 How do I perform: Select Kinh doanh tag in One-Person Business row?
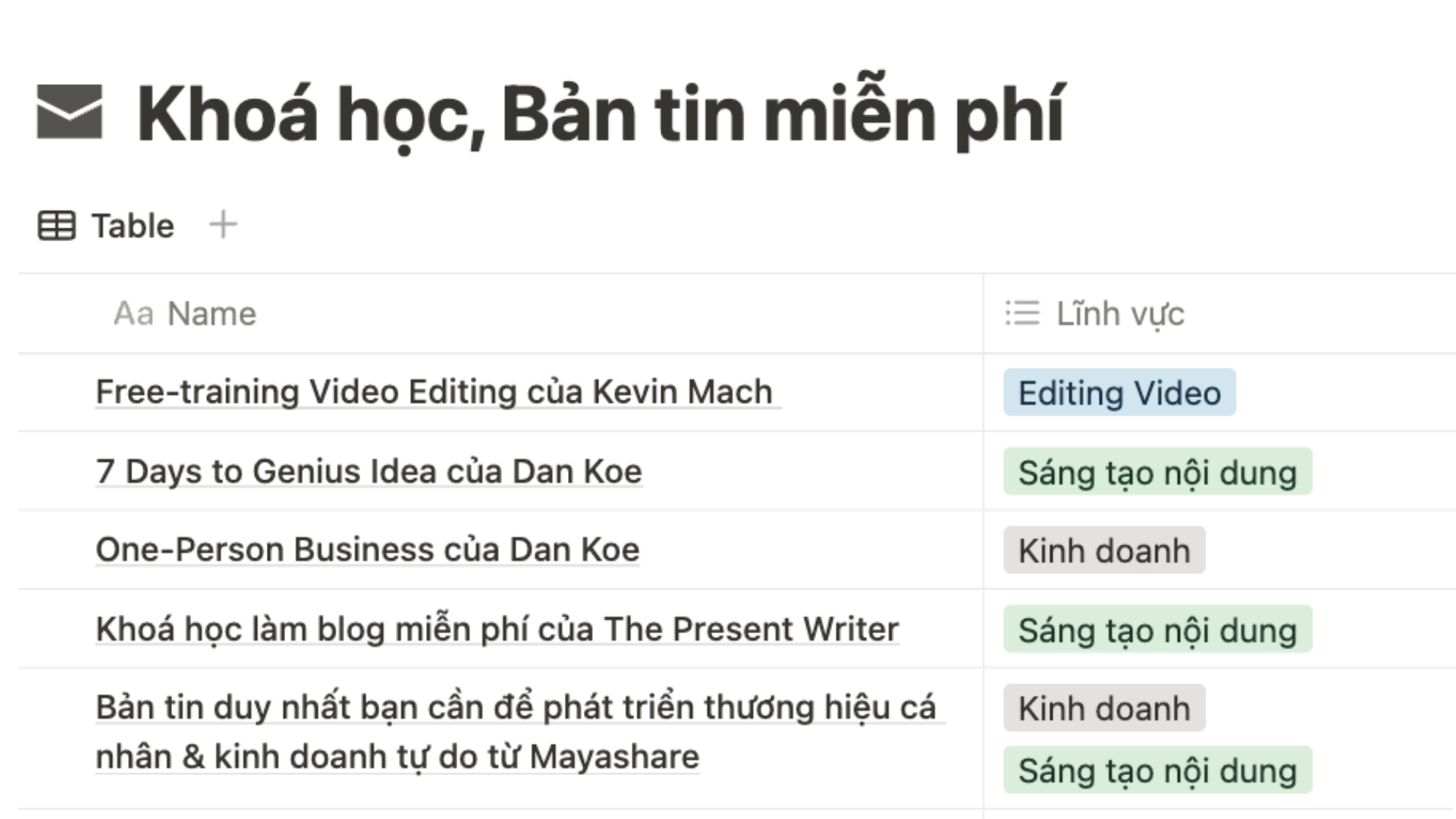click(x=1104, y=551)
